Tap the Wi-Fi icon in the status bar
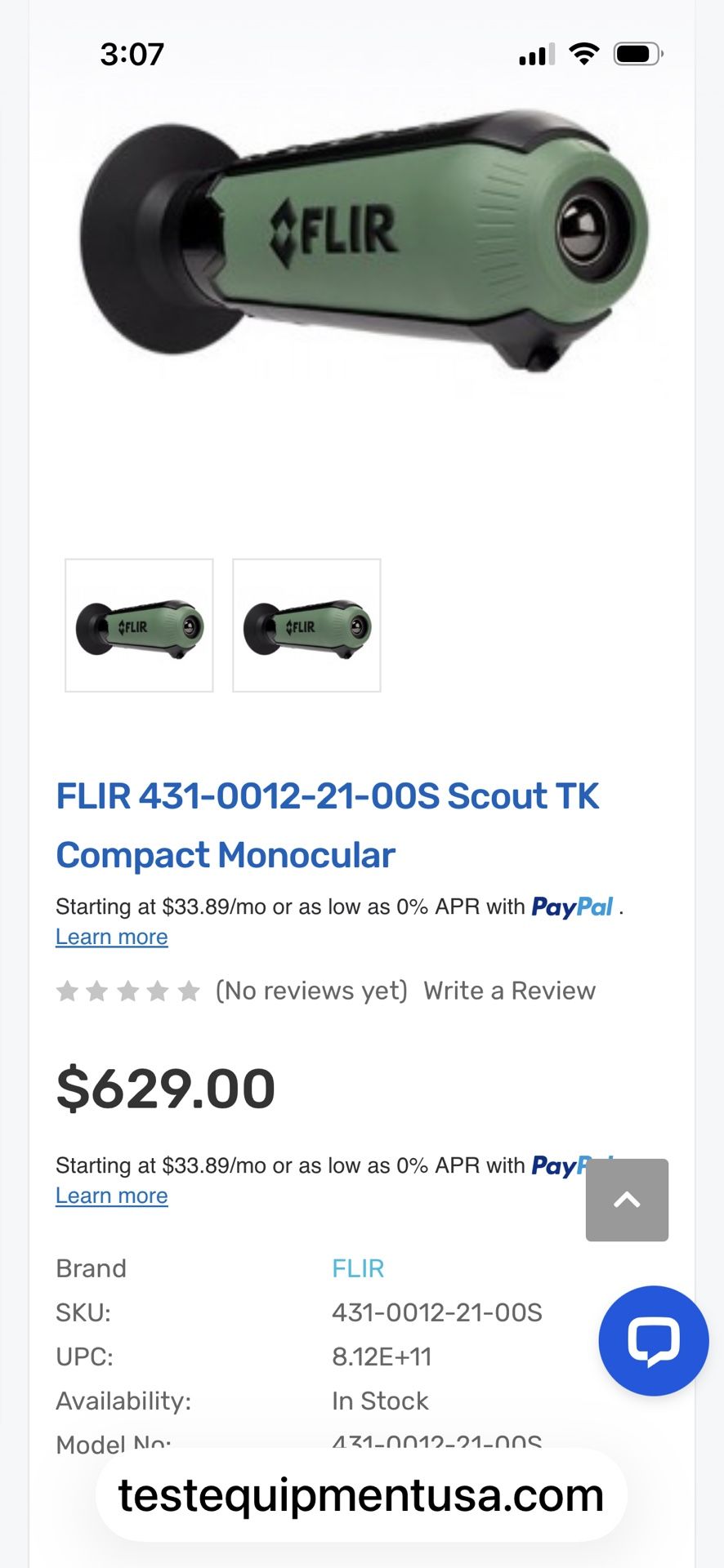 [x=582, y=55]
